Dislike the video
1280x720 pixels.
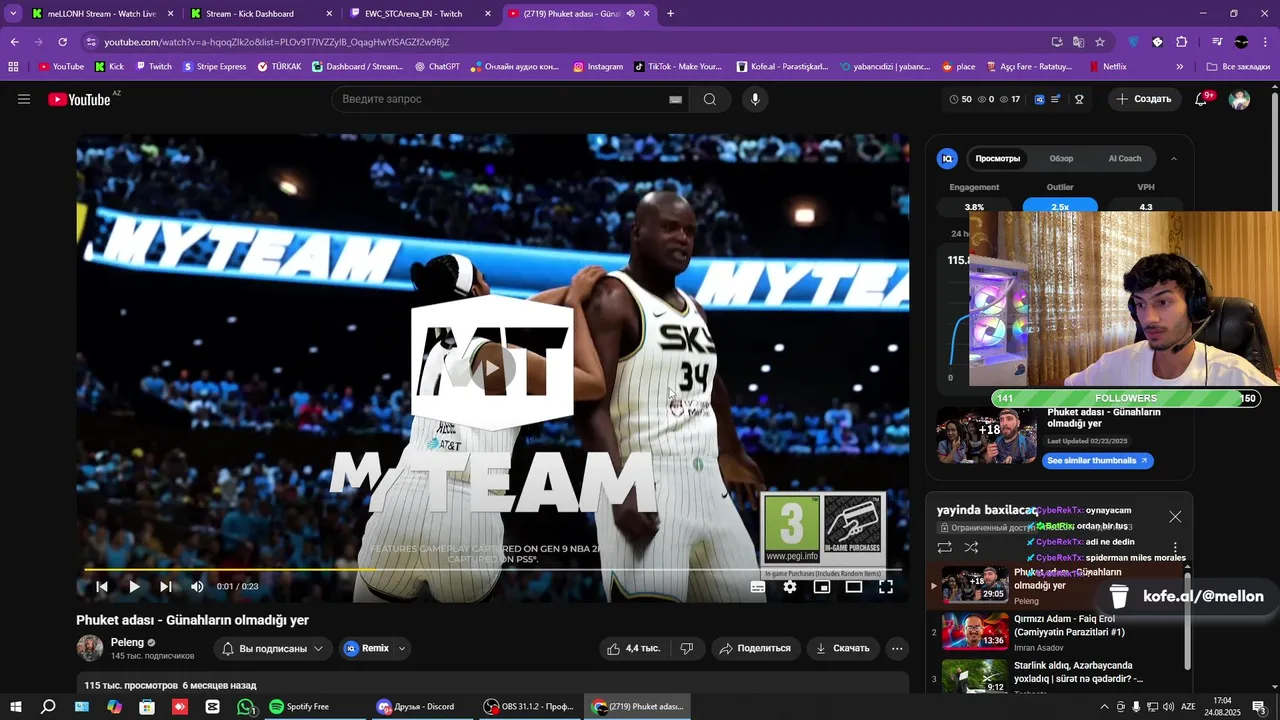click(687, 648)
